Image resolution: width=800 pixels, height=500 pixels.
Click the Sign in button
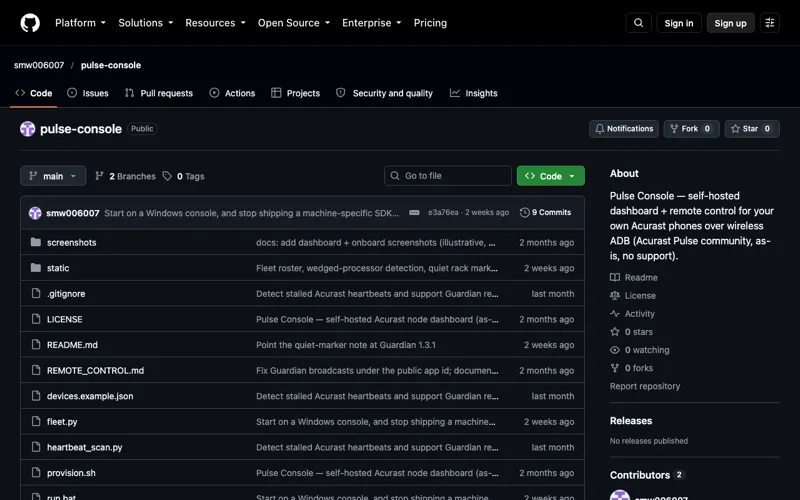[679, 23]
